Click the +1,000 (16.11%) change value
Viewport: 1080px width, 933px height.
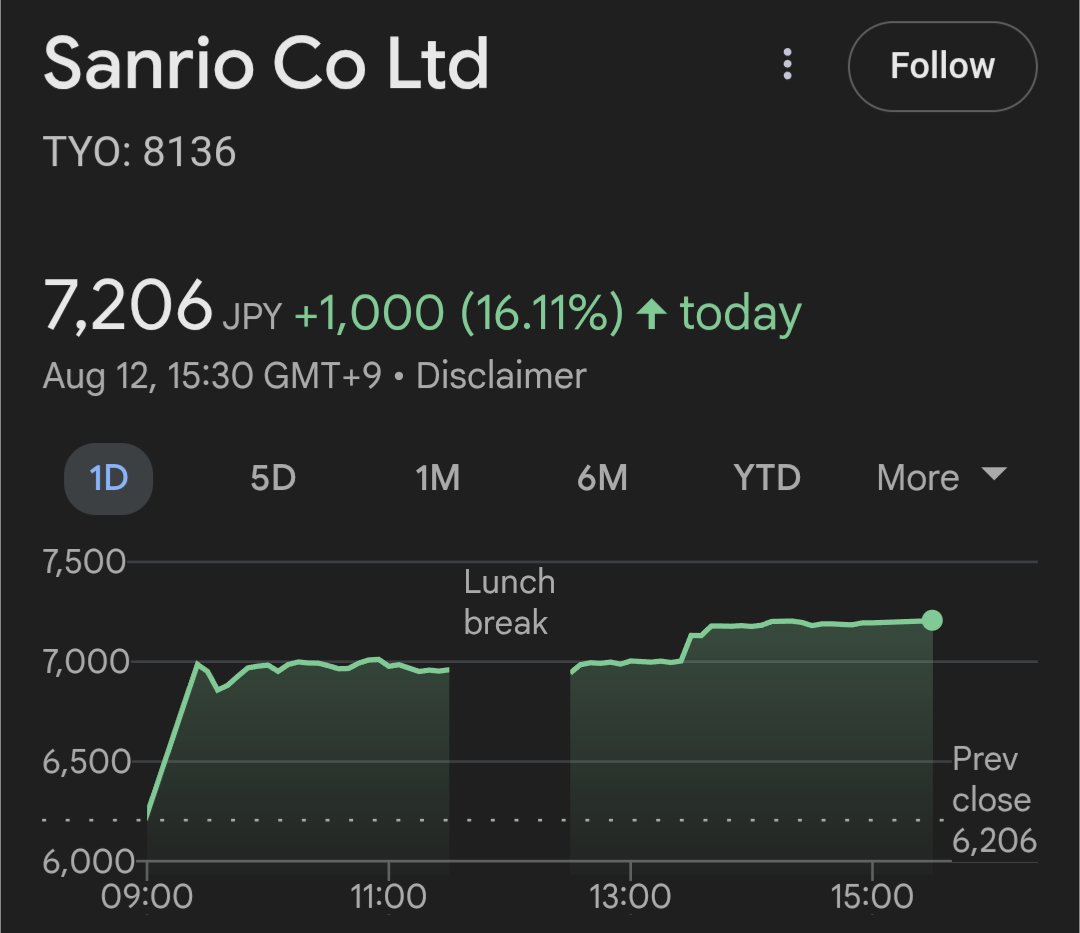point(458,313)
